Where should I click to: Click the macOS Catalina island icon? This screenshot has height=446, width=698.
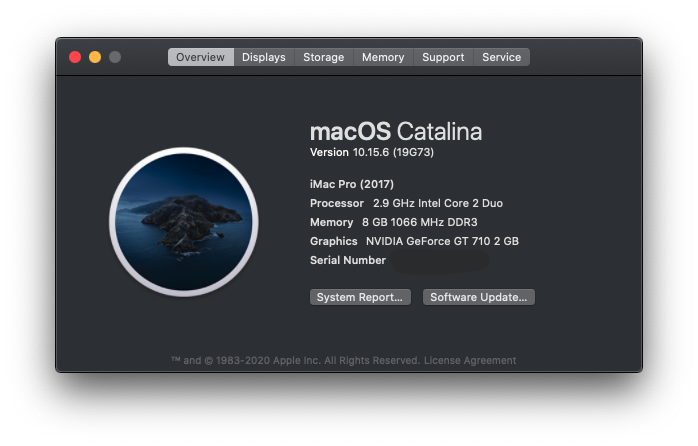tap(184, 222)
